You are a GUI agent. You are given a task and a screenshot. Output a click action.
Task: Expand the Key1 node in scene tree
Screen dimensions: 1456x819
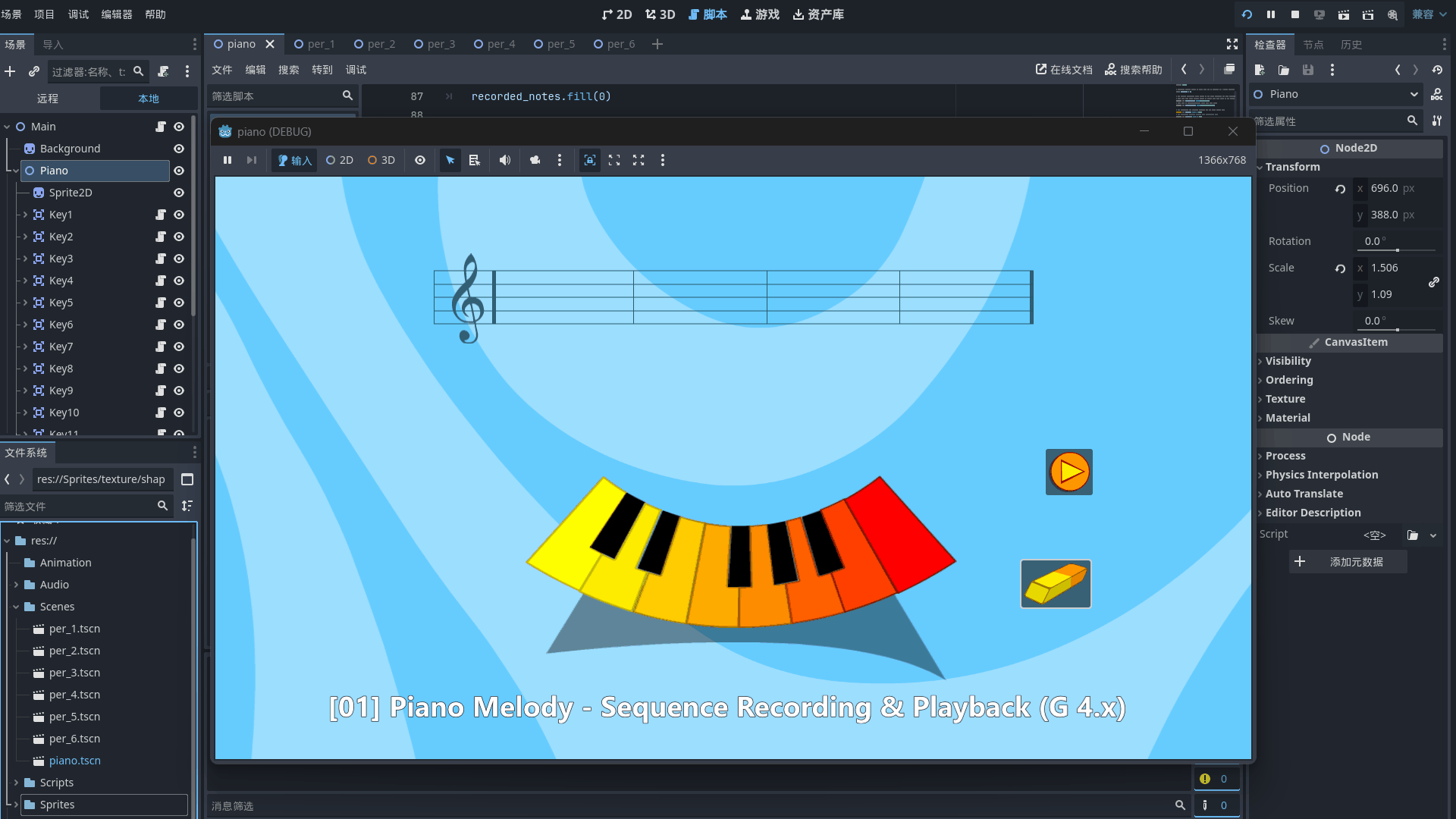(x=25, y=215)
